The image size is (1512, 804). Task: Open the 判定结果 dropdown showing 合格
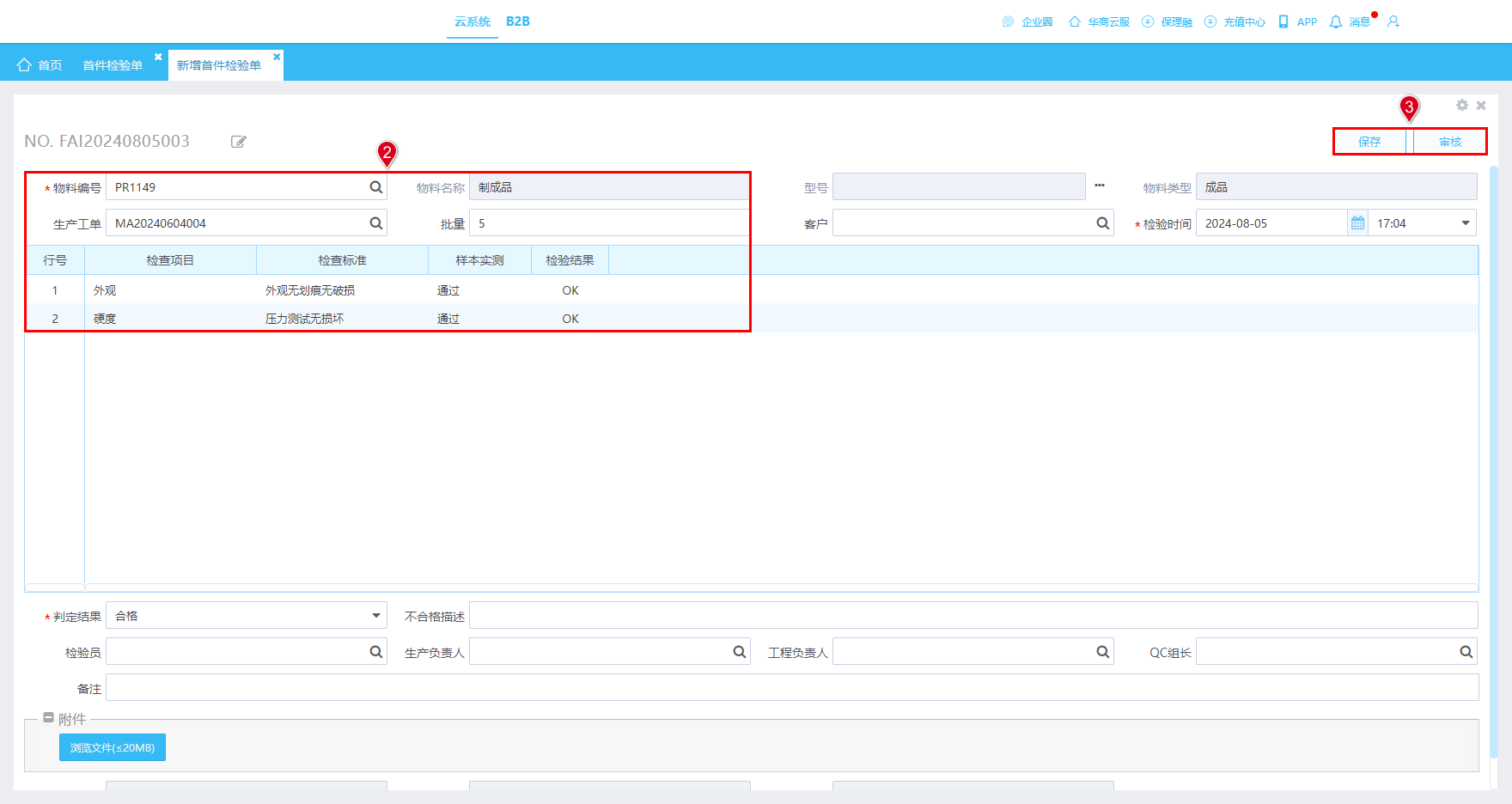(247, 616)
